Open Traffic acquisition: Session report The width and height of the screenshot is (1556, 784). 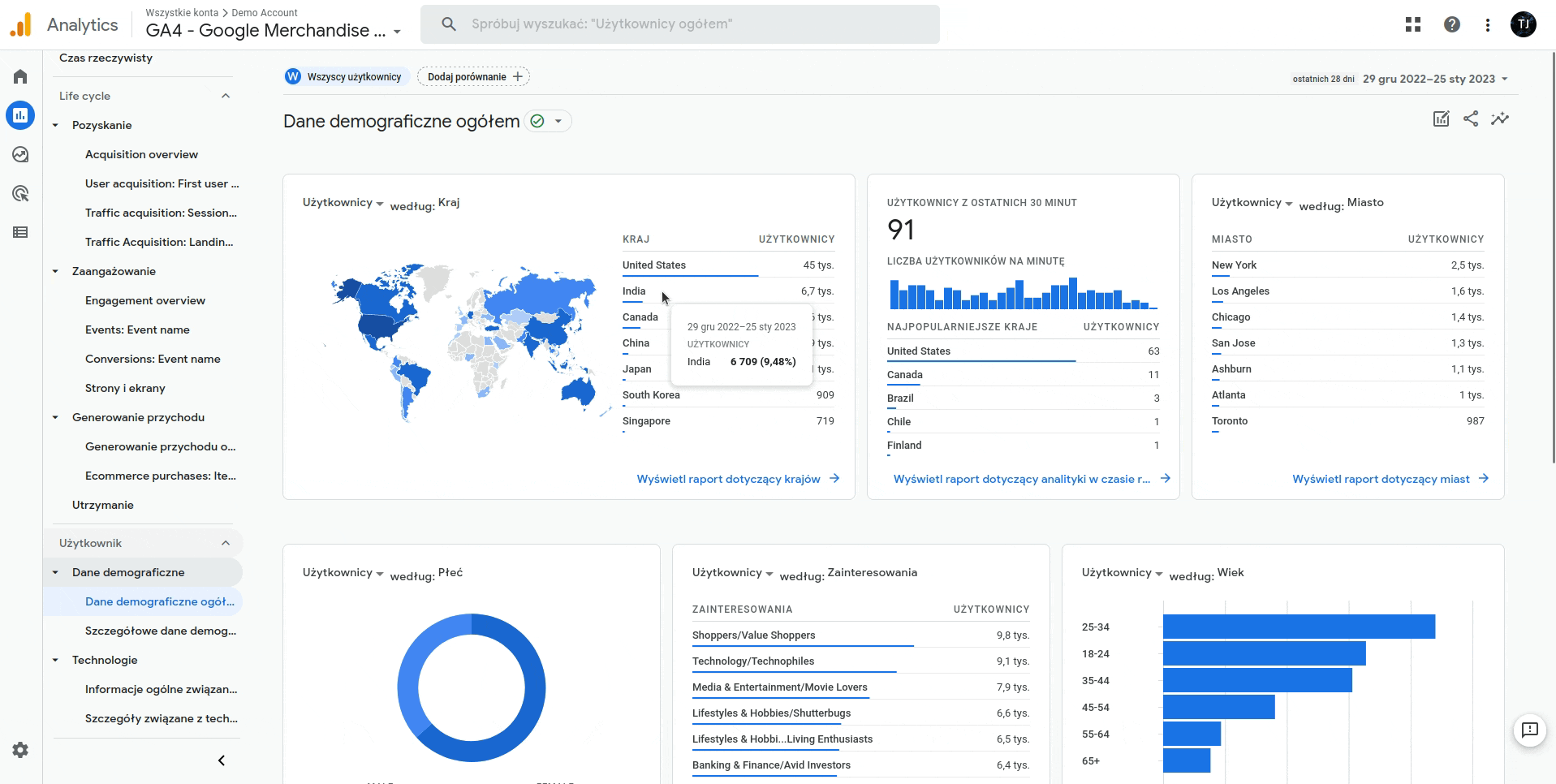pyautogui.click(x=161, y=213)
